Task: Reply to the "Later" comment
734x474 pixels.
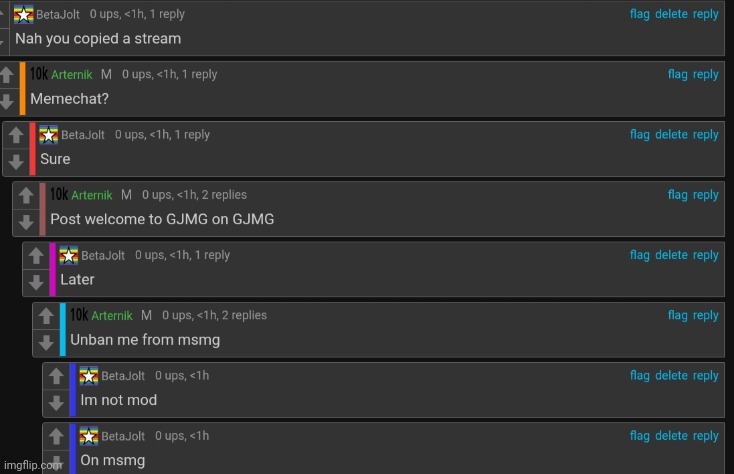Action: tap(705, 255)
